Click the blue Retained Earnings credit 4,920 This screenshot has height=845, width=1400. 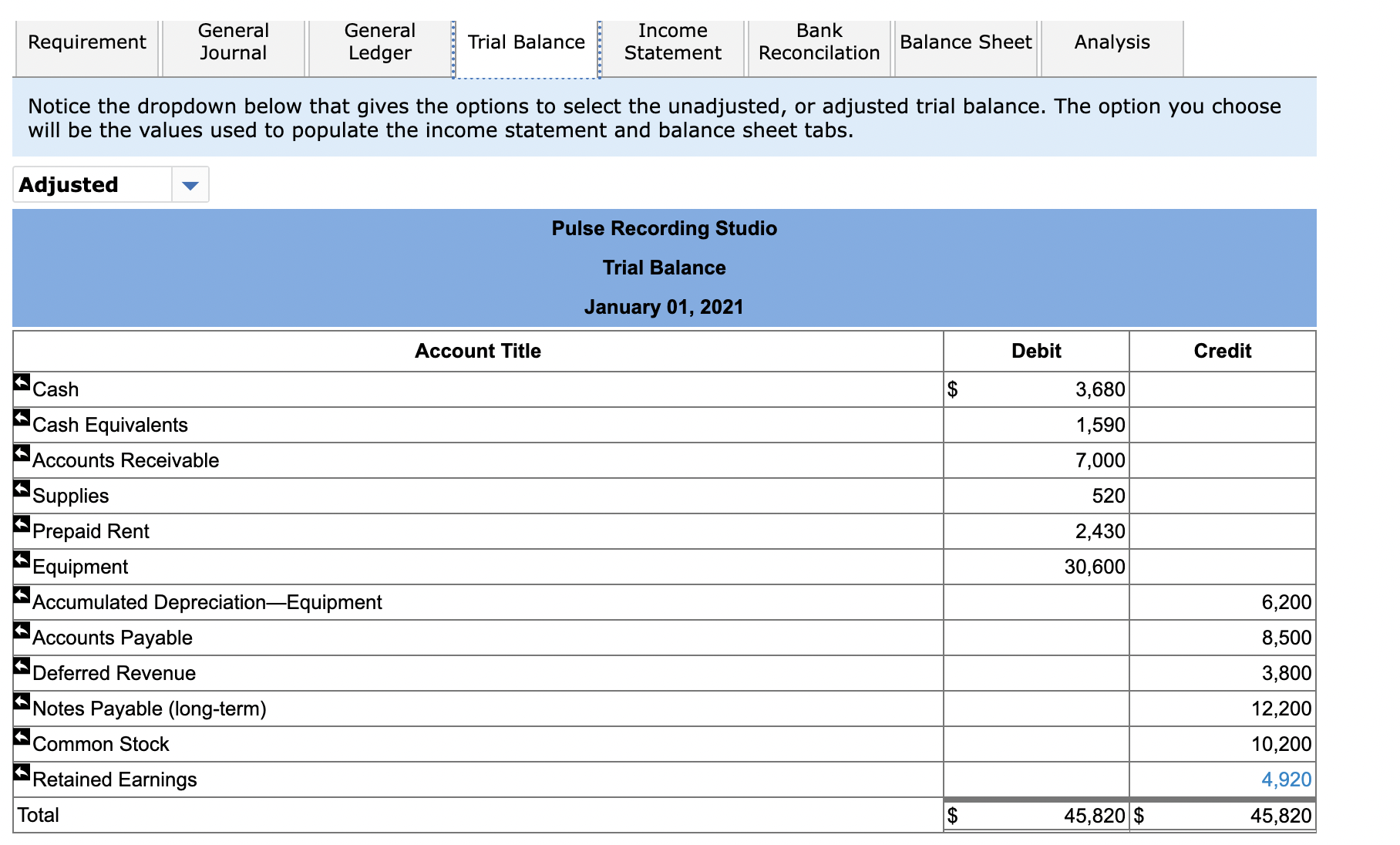coord(1286,779)
